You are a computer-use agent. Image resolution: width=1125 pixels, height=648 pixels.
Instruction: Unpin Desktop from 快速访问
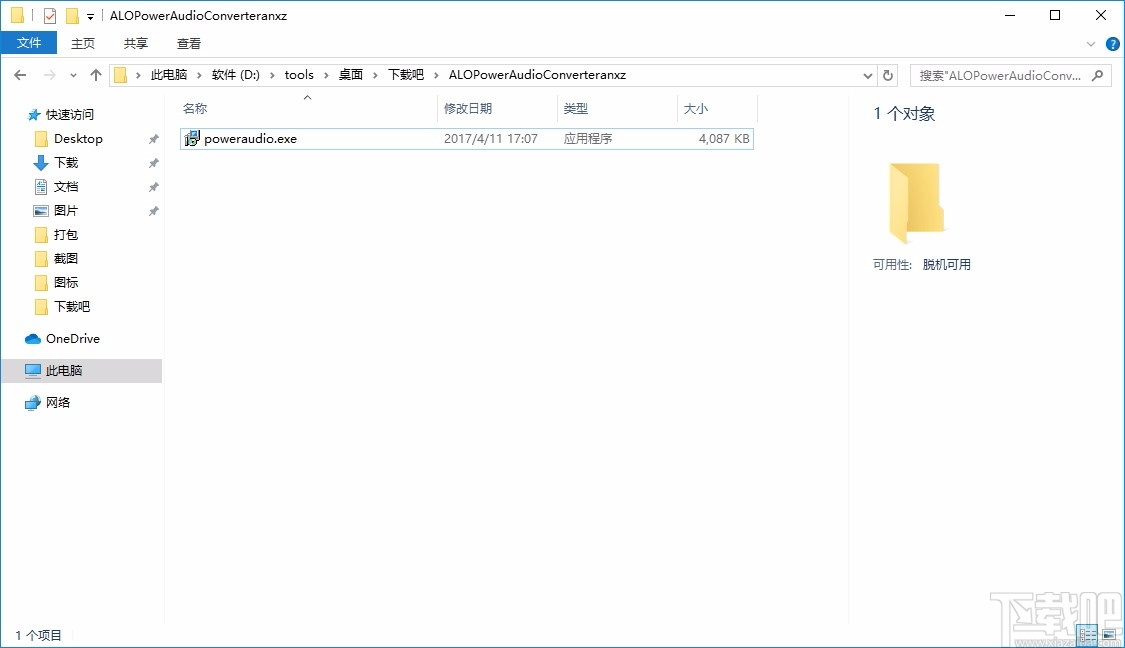point(152,138)
